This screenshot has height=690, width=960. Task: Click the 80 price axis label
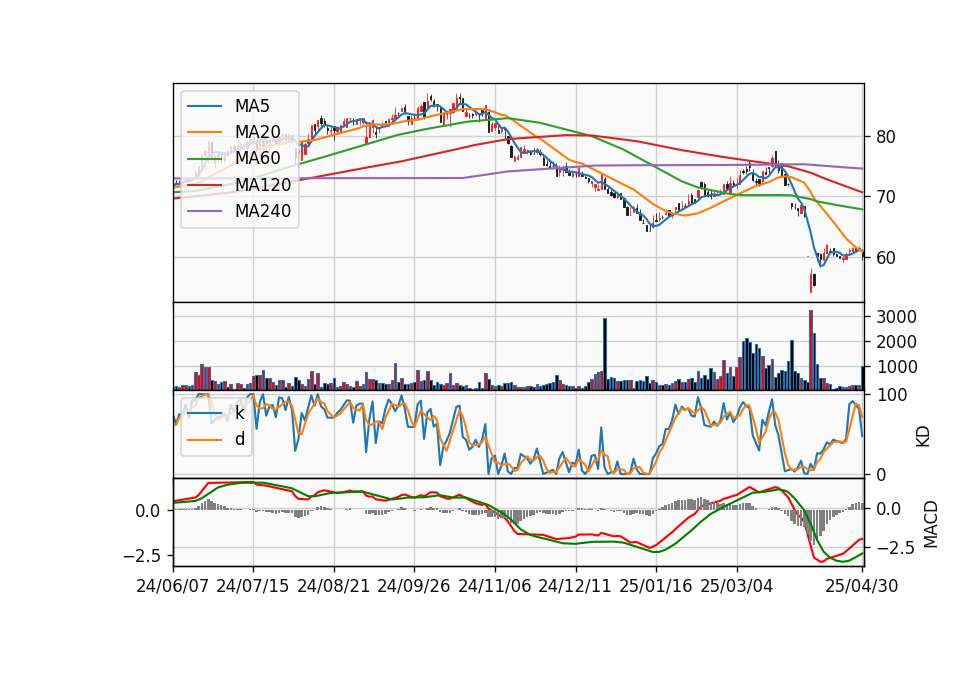(886, 137)
